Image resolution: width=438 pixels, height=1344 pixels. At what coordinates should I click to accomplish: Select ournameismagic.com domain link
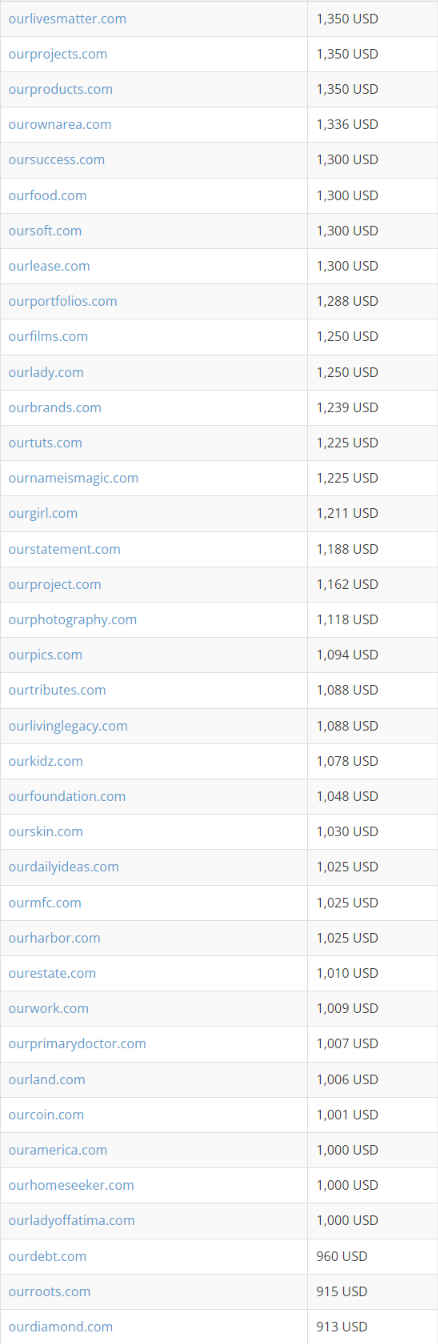[x=73, y=478]
